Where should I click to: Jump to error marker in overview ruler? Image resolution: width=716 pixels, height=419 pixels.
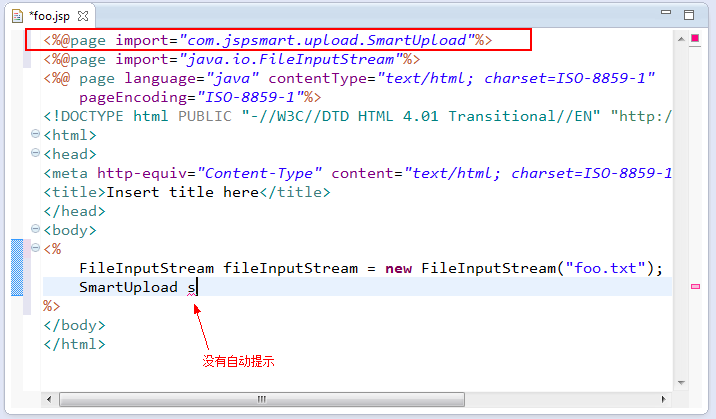[695, 286]
